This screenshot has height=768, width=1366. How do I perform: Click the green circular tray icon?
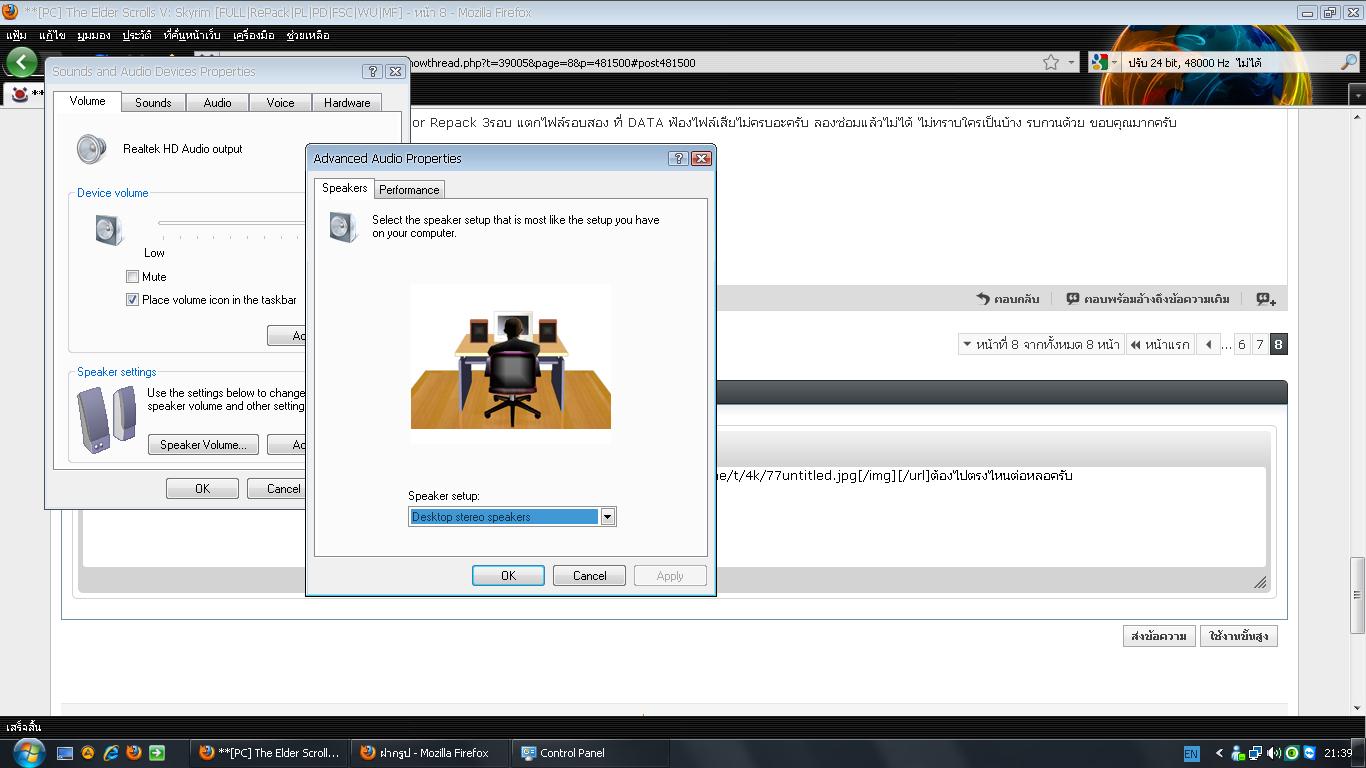coord(1292,753)
